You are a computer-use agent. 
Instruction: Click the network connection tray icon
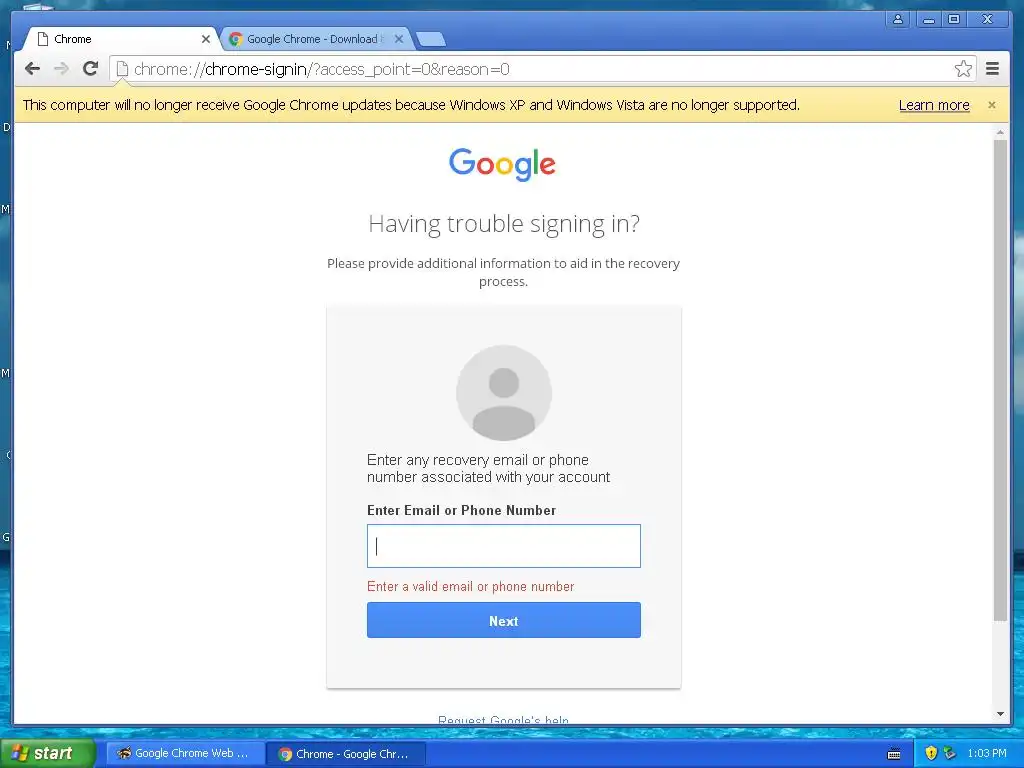(x=949, y=753)
